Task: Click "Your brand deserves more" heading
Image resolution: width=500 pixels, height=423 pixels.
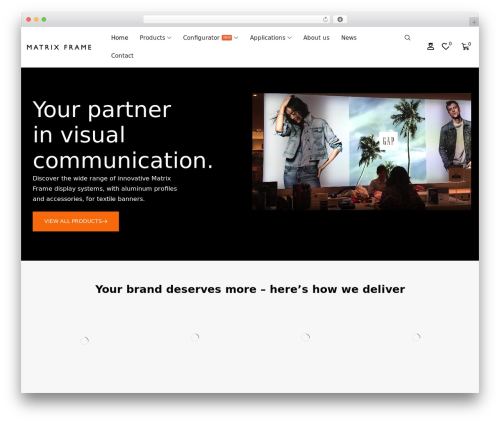Action: click(250, 289)
